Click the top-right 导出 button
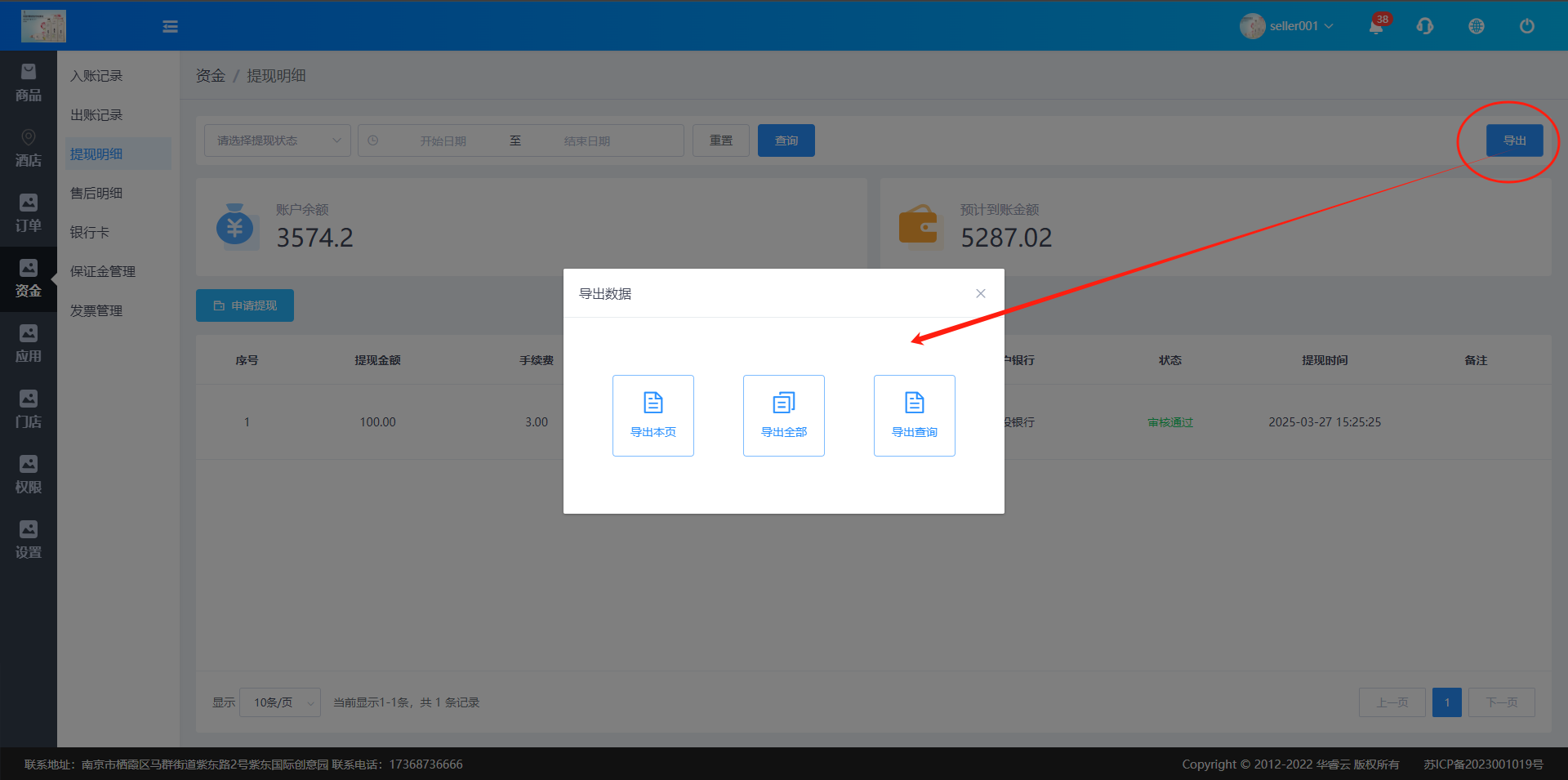This screenshot has height=780, width=1568. (1514, 140)
